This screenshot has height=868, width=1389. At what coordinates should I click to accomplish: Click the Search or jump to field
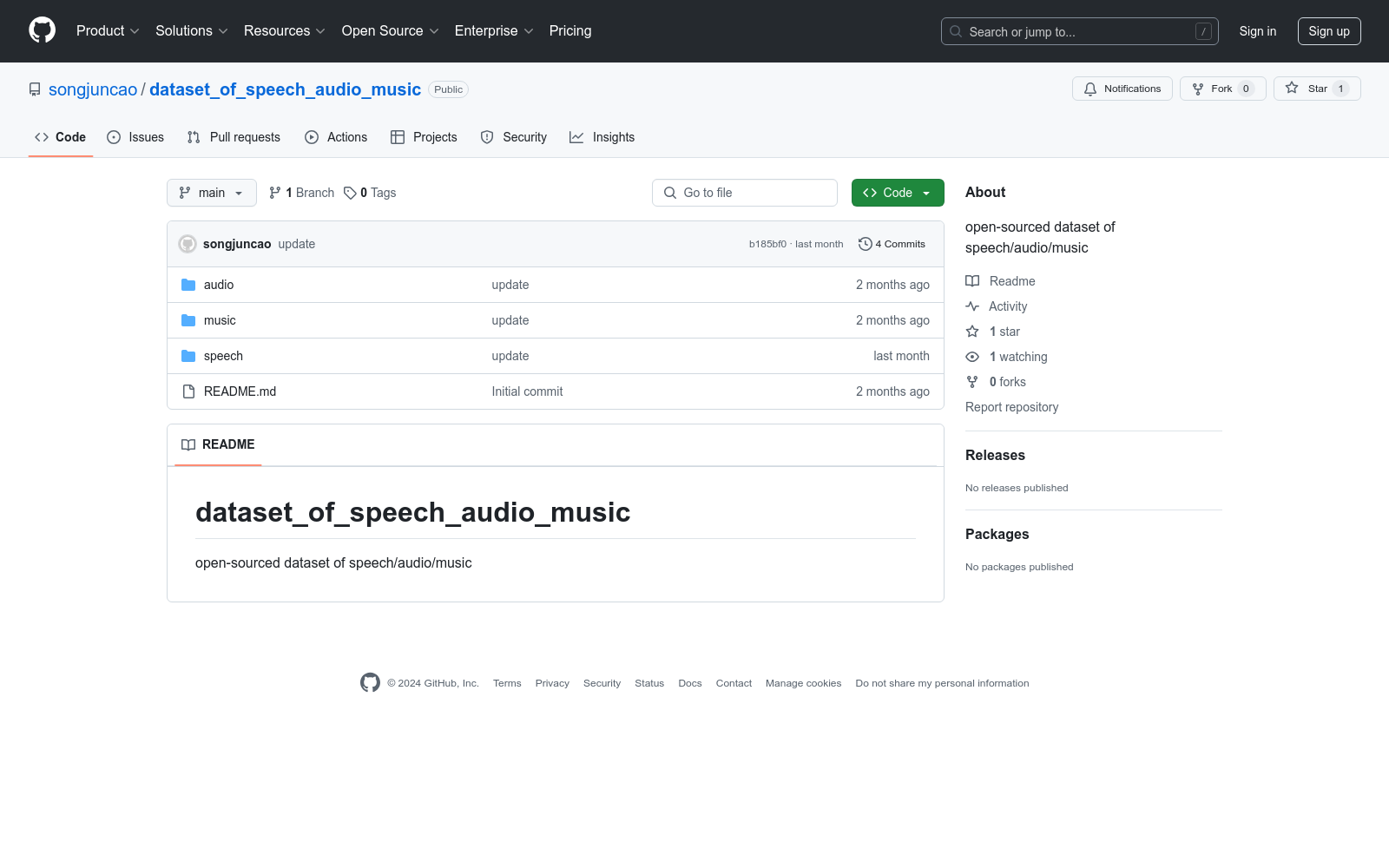(1080, 31)
